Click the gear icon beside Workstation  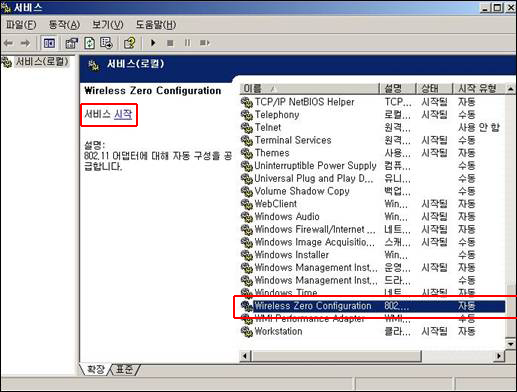tap(247, 332)
